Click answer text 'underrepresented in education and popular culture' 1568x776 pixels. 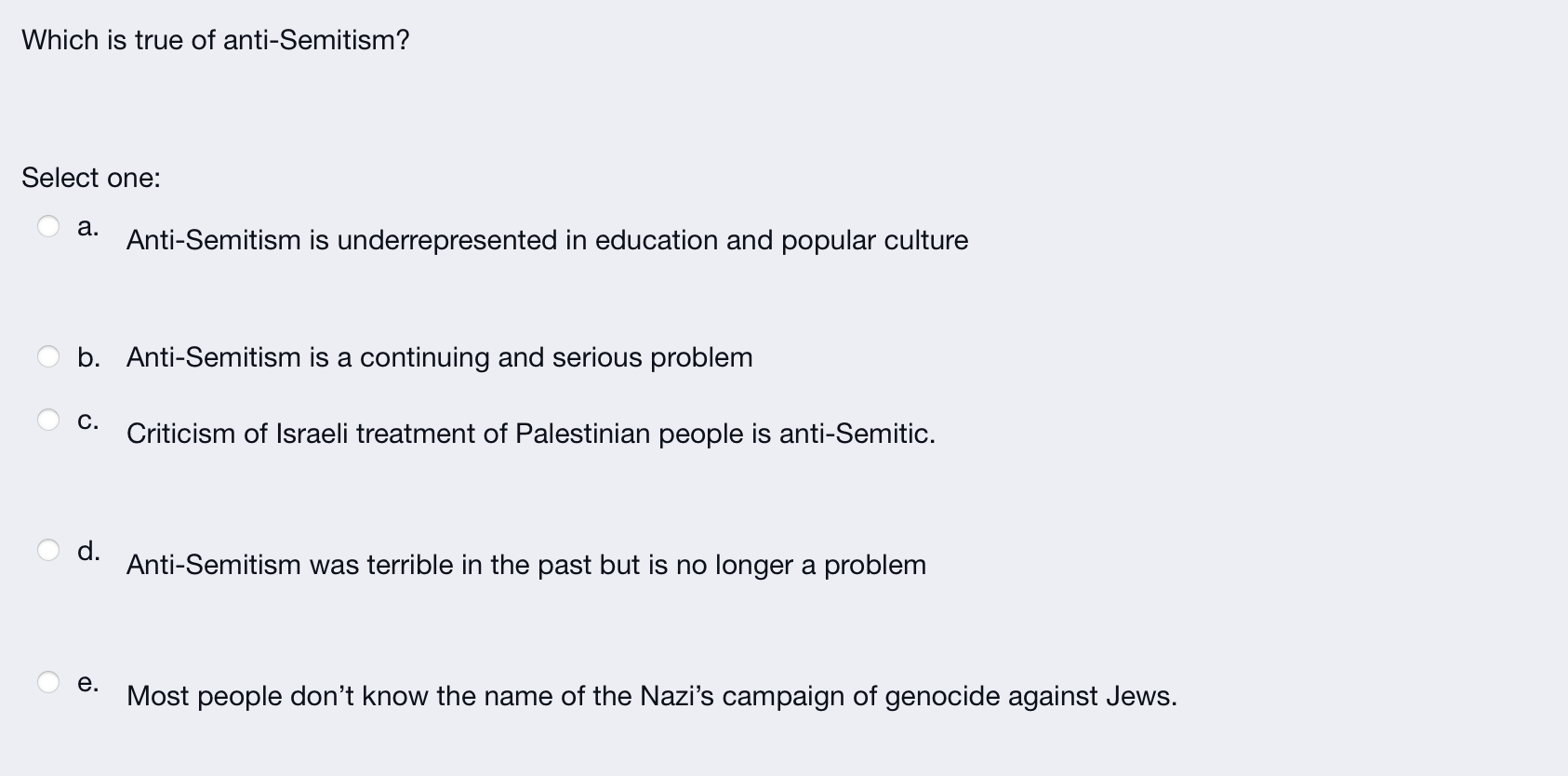click(x=547, y=240)
